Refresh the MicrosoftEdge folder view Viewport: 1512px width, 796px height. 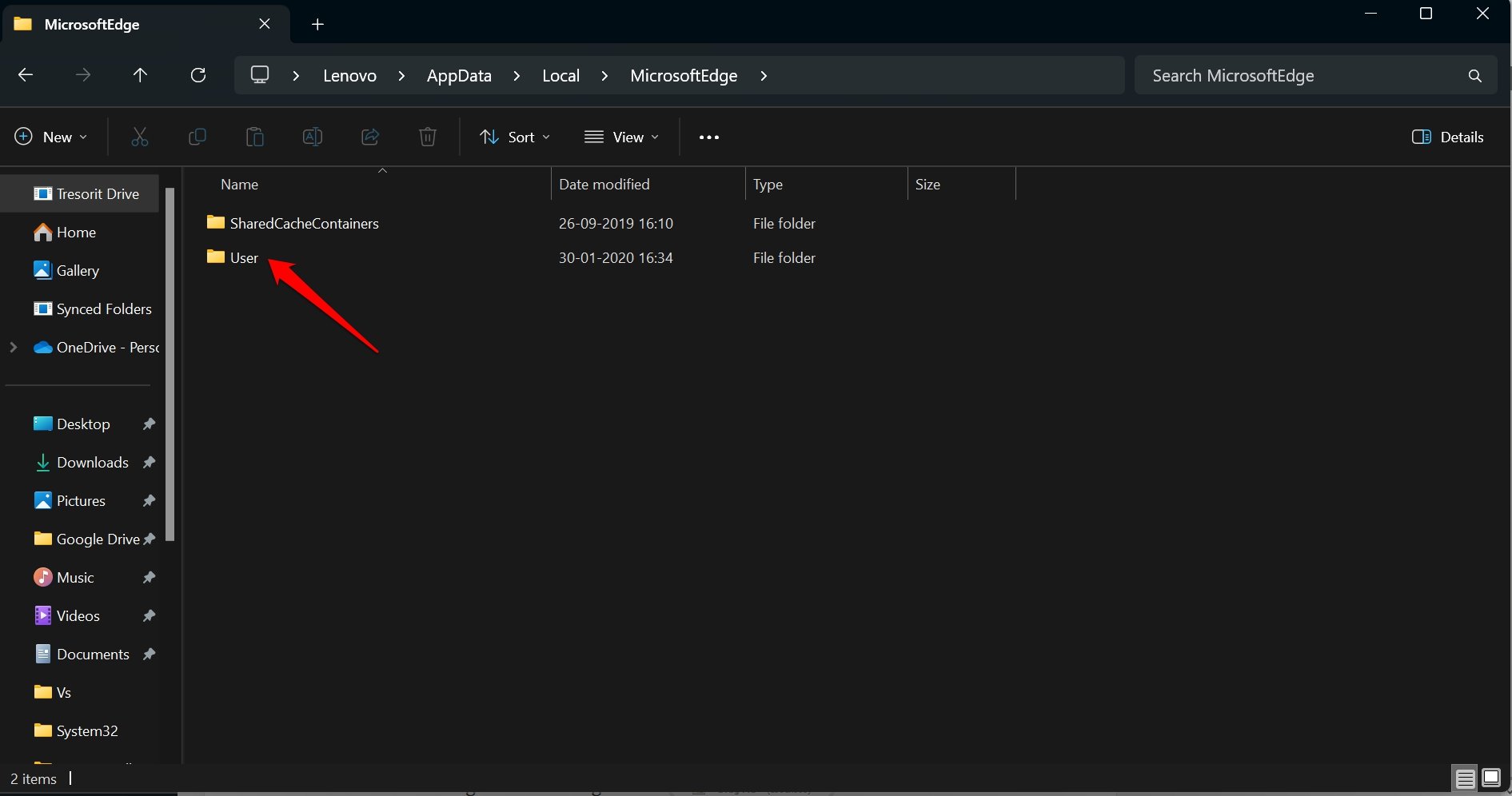point(198,75)
